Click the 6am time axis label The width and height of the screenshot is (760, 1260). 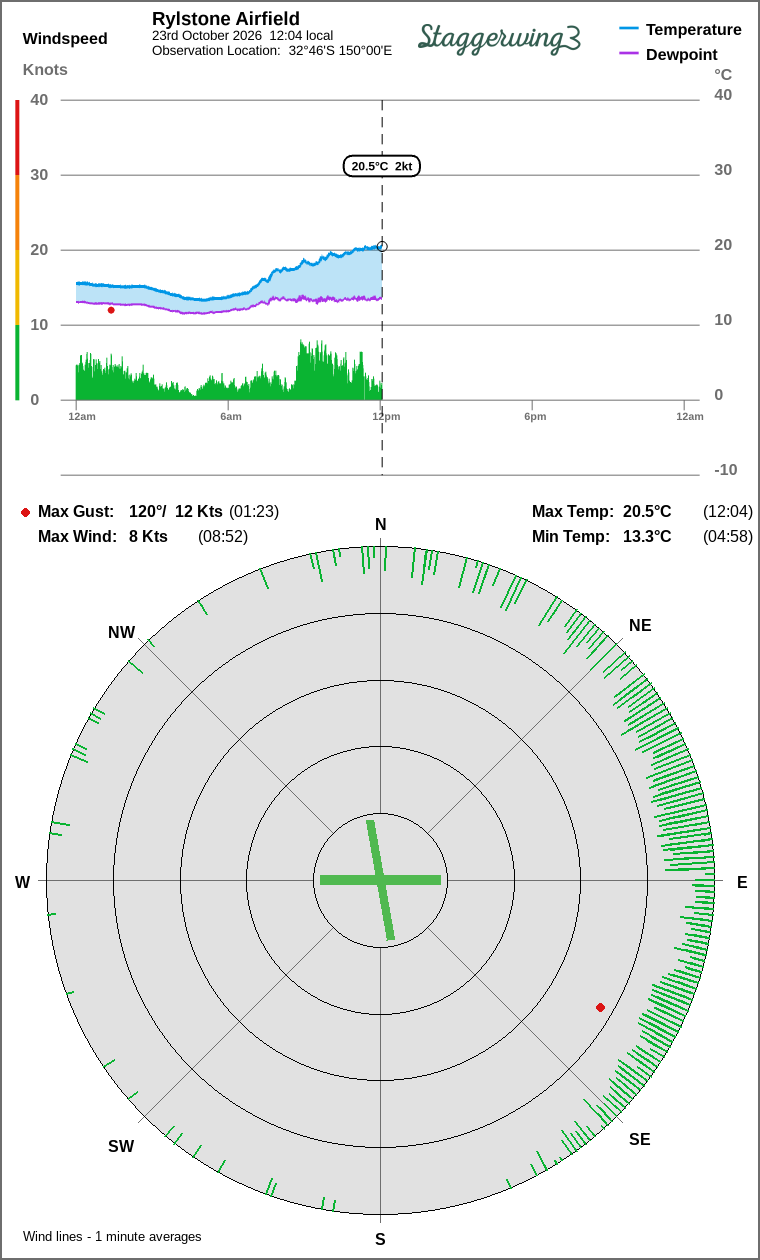click(231, 416)
